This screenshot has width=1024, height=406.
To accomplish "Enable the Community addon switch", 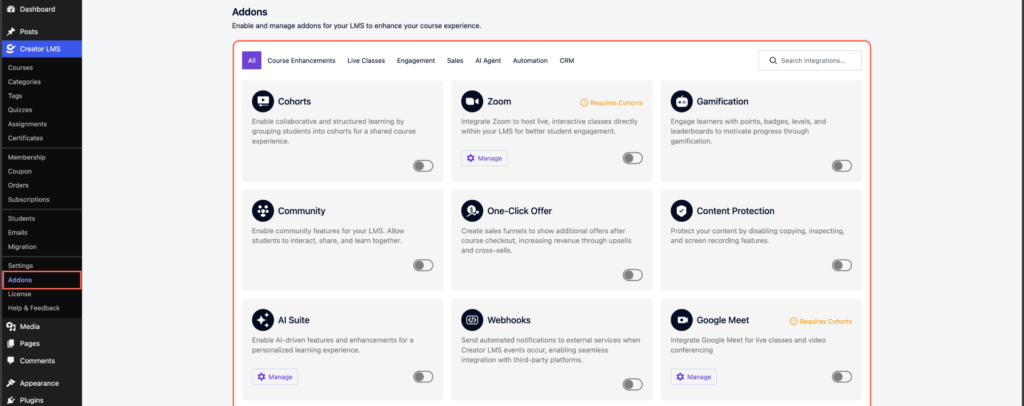I will [423, 265].
